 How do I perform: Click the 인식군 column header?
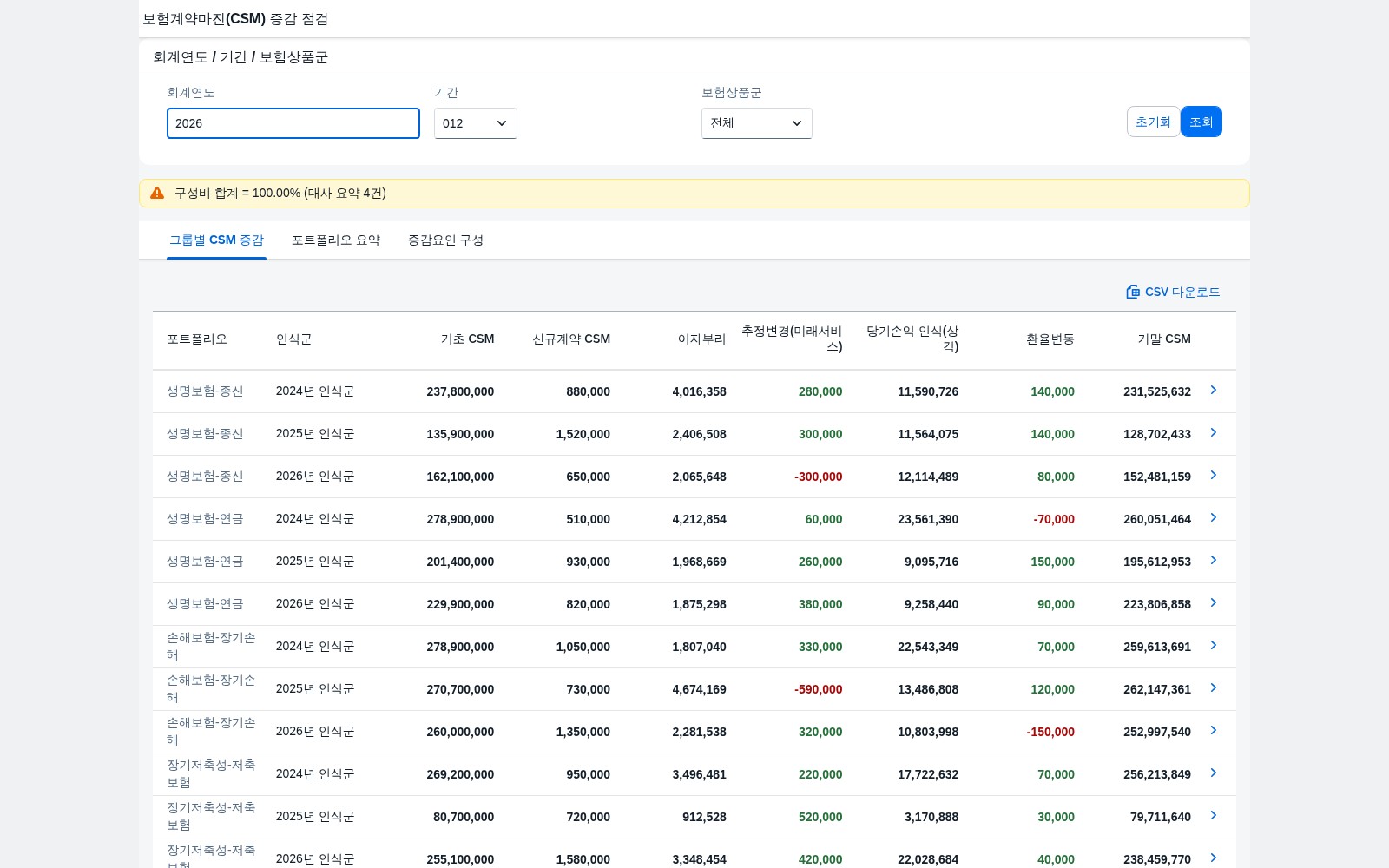[x=293, y=339]
